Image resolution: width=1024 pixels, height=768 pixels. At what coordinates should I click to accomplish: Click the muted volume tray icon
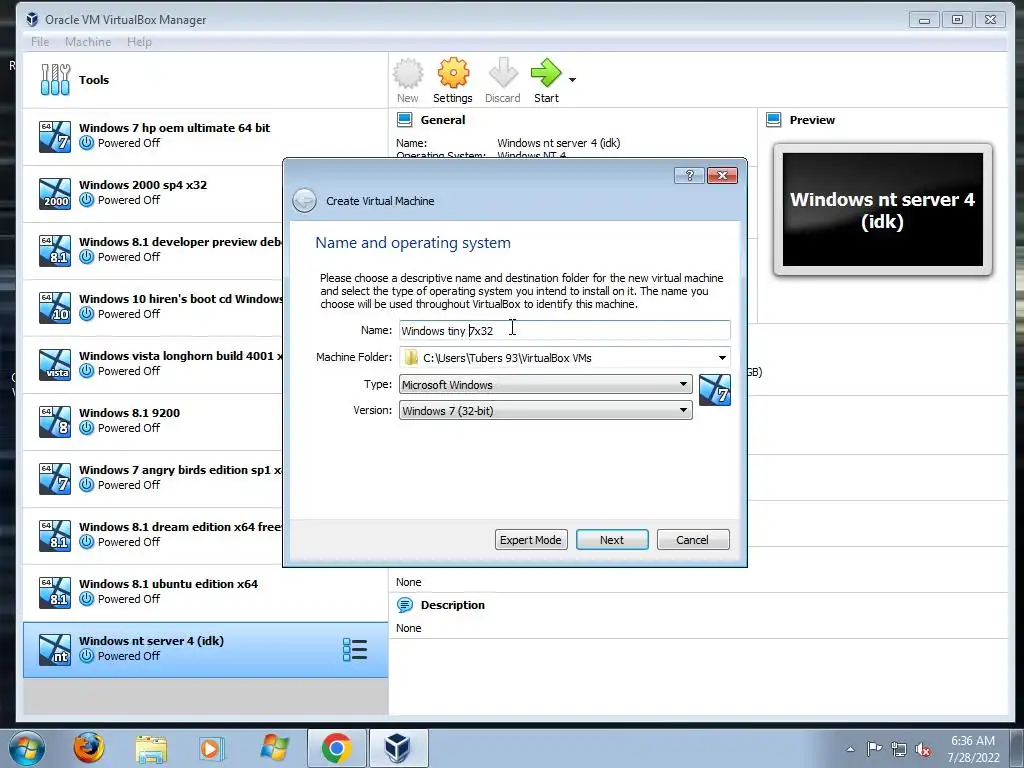[x=923, y=750]
